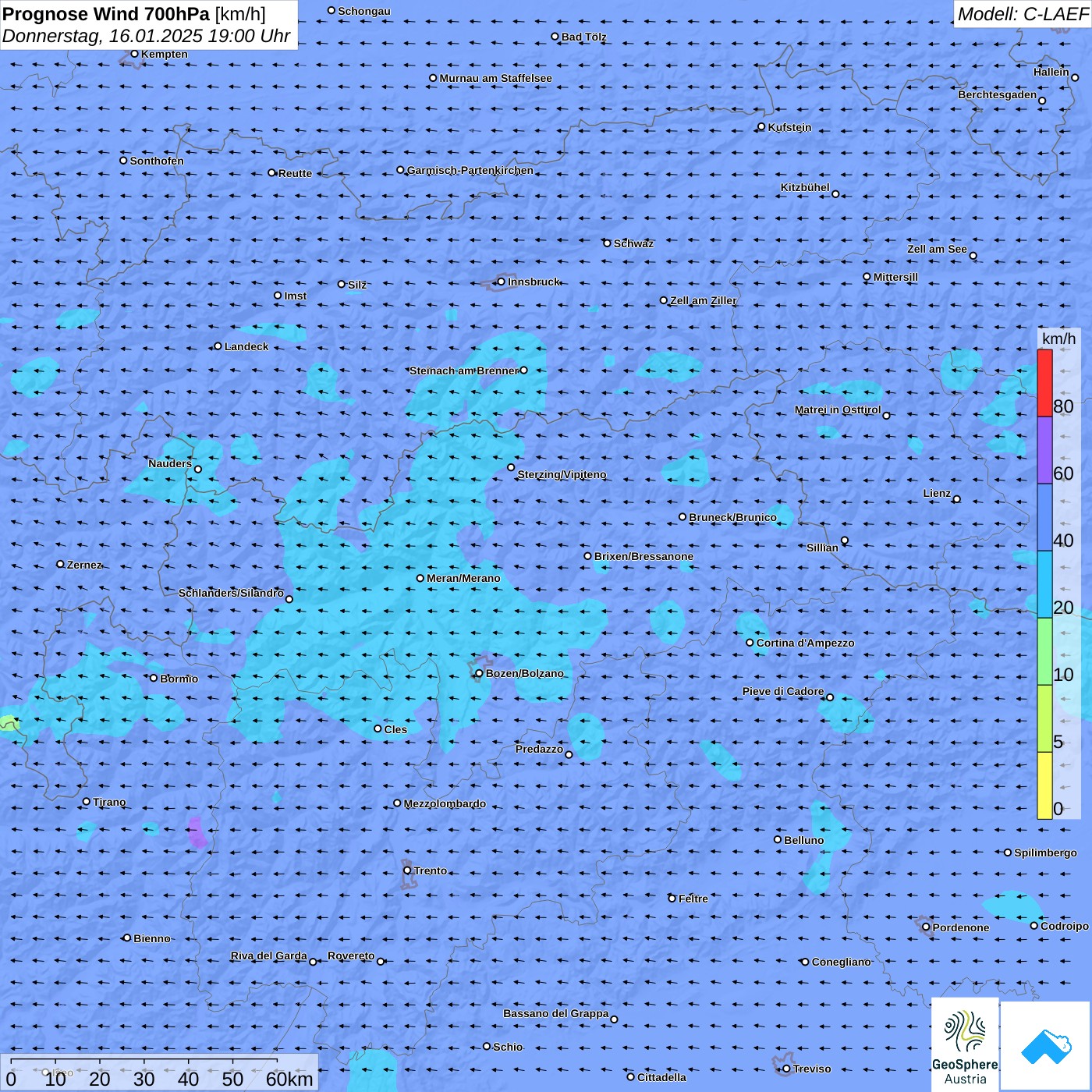The image size is (1092, 1092).
Task: Click the Bienno label
Action: tap(151, 938)
